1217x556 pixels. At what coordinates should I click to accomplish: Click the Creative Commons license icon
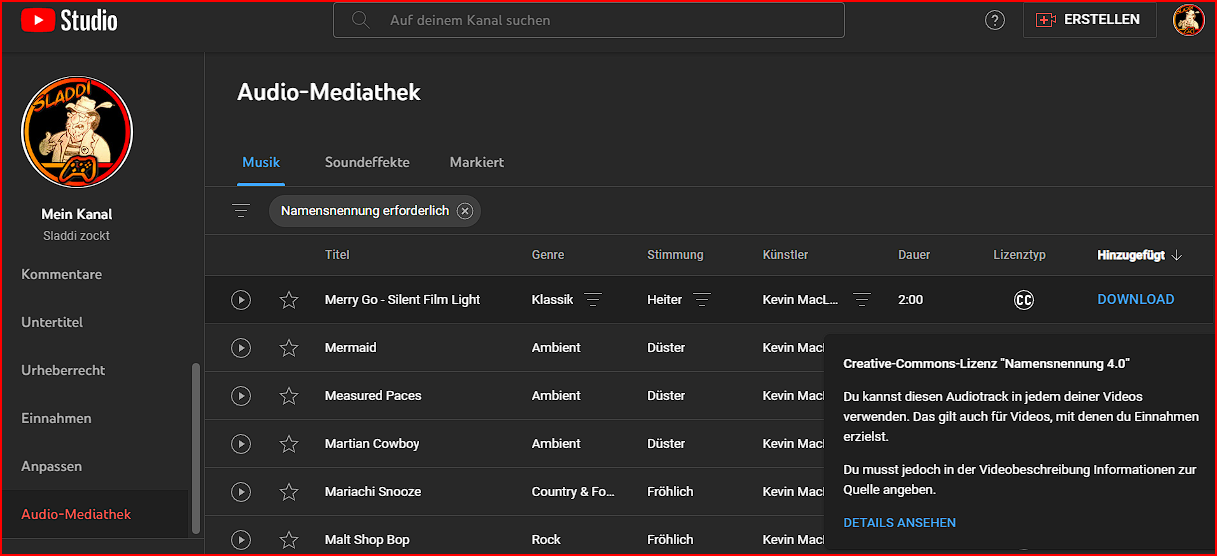[x=1023, y=300]
